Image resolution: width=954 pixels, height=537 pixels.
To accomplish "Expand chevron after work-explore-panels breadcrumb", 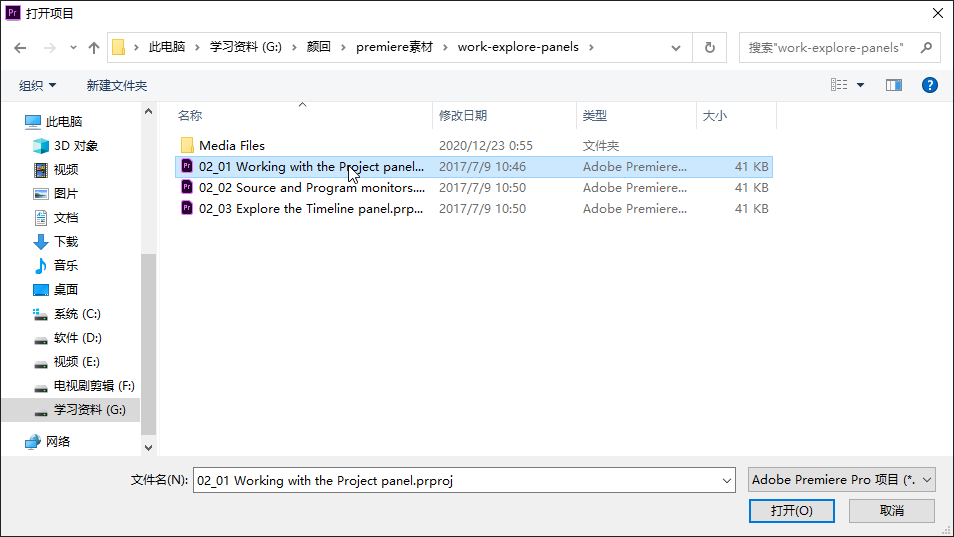I will 591,47.
